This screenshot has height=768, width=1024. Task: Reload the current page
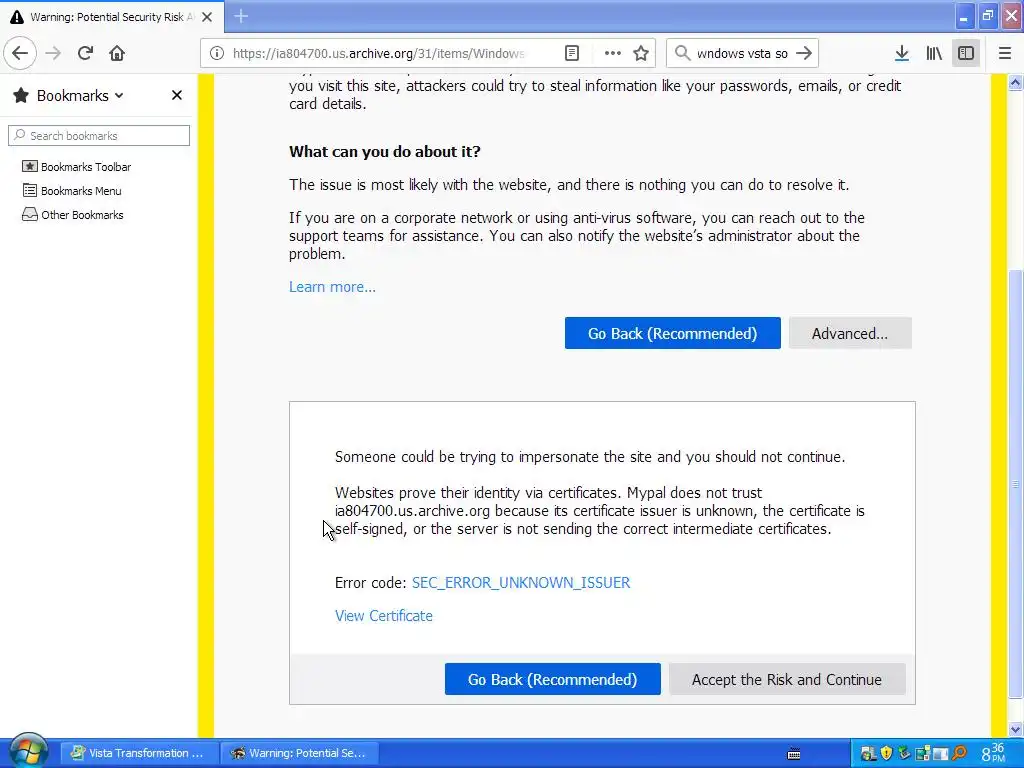85,53
